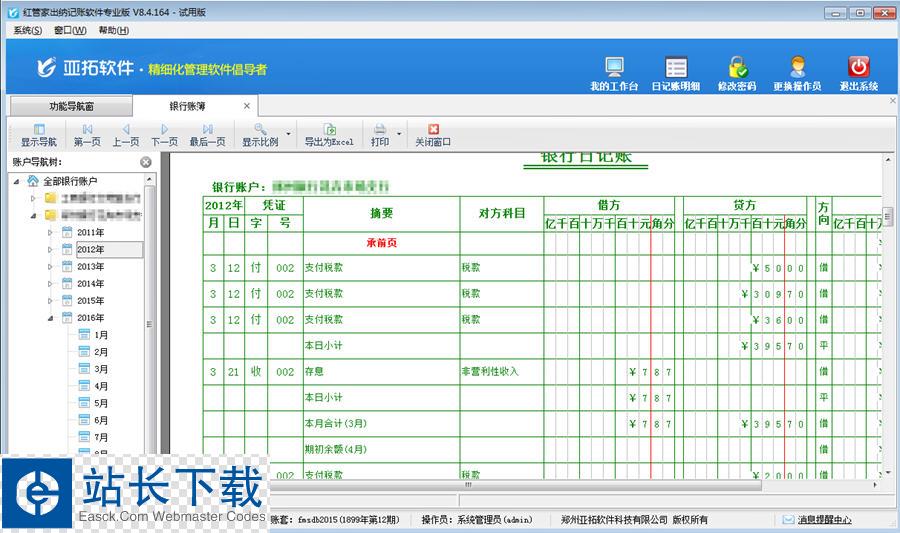
Task: Click the 更换操作员 user icon
Action: click(797, 67)
